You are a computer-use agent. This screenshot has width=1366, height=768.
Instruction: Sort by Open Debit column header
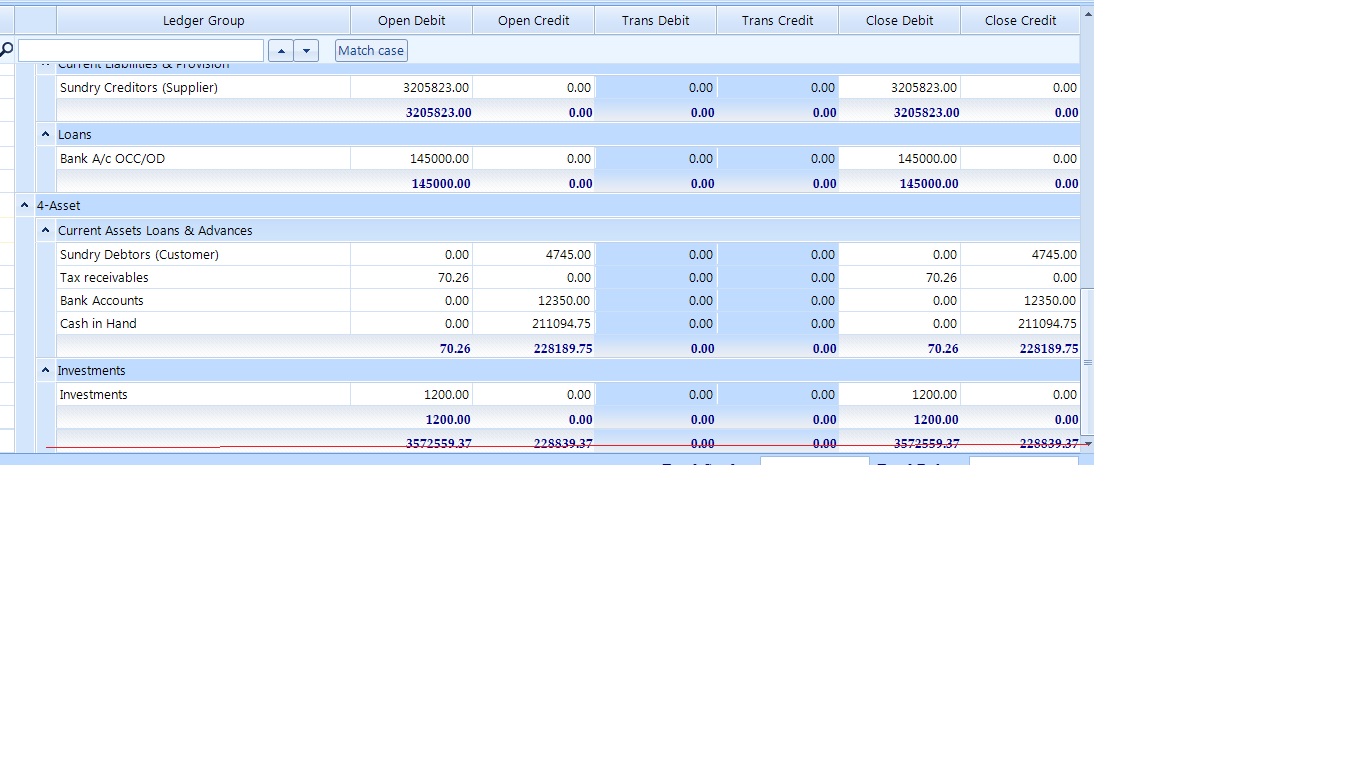click(411, 20)
